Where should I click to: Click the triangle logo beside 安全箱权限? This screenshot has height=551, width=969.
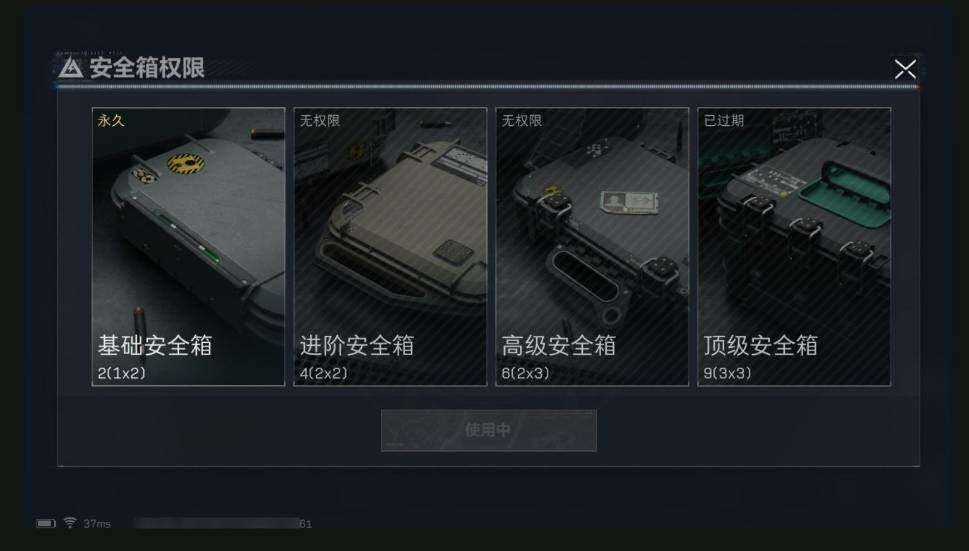pyautogui.click(x=70, y=68)
